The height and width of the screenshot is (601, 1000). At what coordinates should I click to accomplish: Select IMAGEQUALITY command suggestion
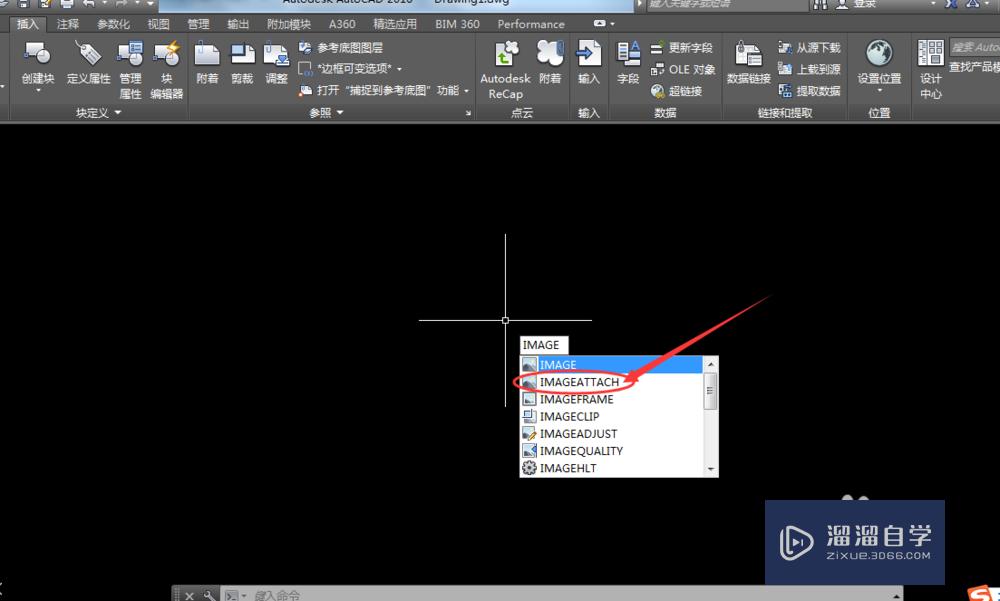[x=612, y=450]
